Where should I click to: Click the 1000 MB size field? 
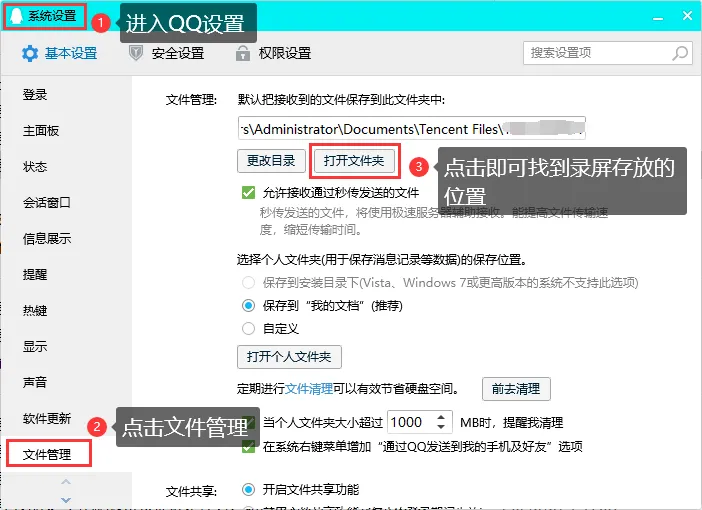click(x=412, y=422)
